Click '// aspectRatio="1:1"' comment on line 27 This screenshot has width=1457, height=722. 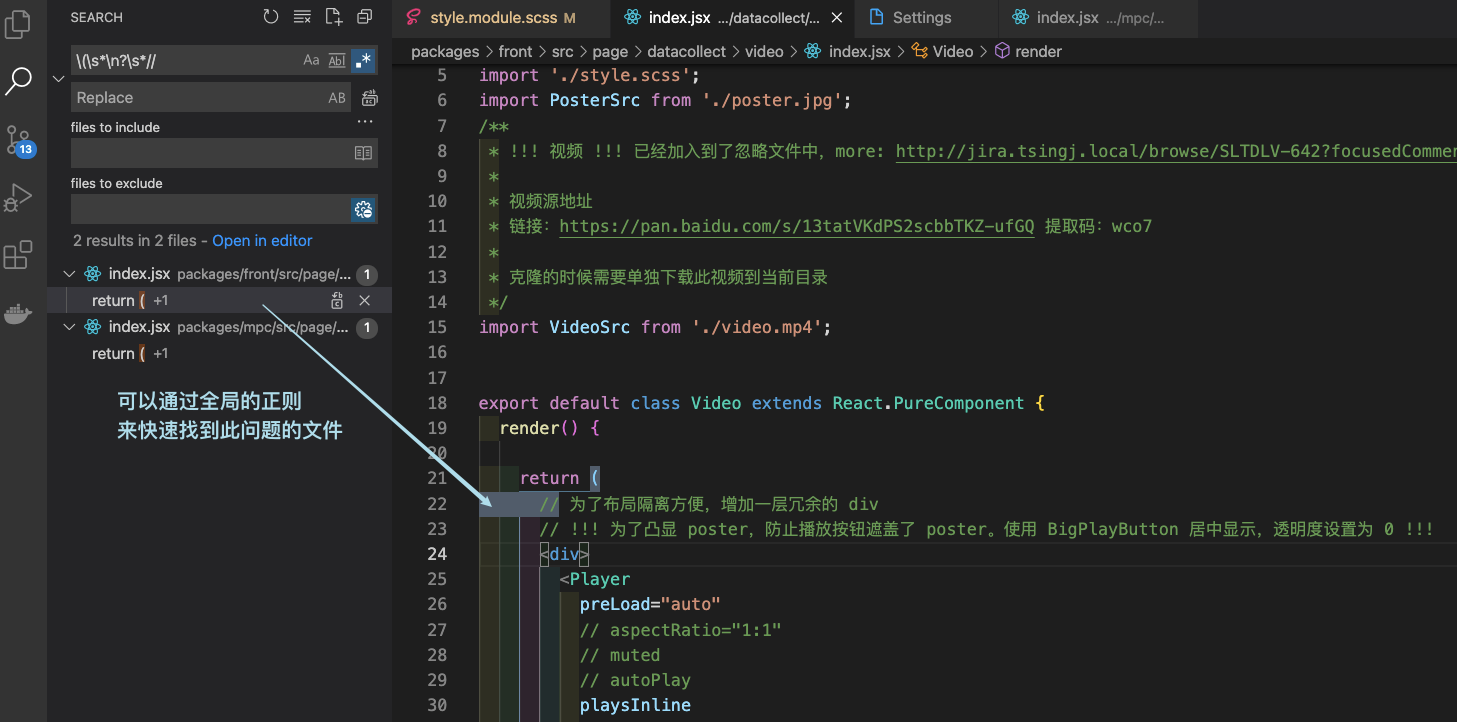click(680, 630)
